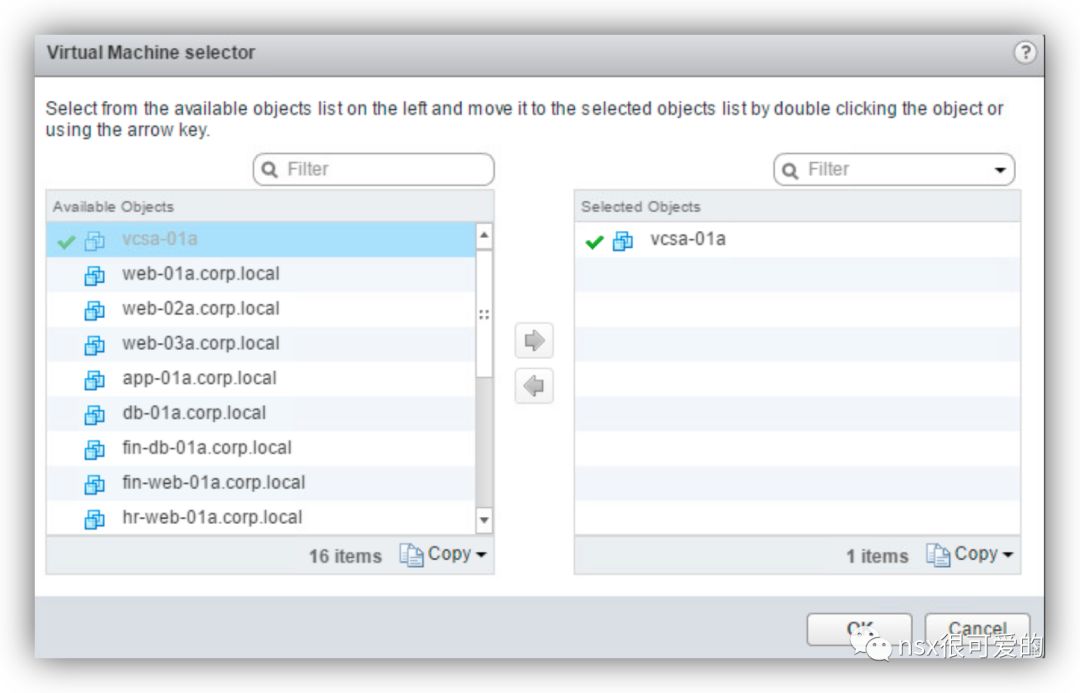Open the Selected Objects filter dropdown arrow

click(1000, 170)
